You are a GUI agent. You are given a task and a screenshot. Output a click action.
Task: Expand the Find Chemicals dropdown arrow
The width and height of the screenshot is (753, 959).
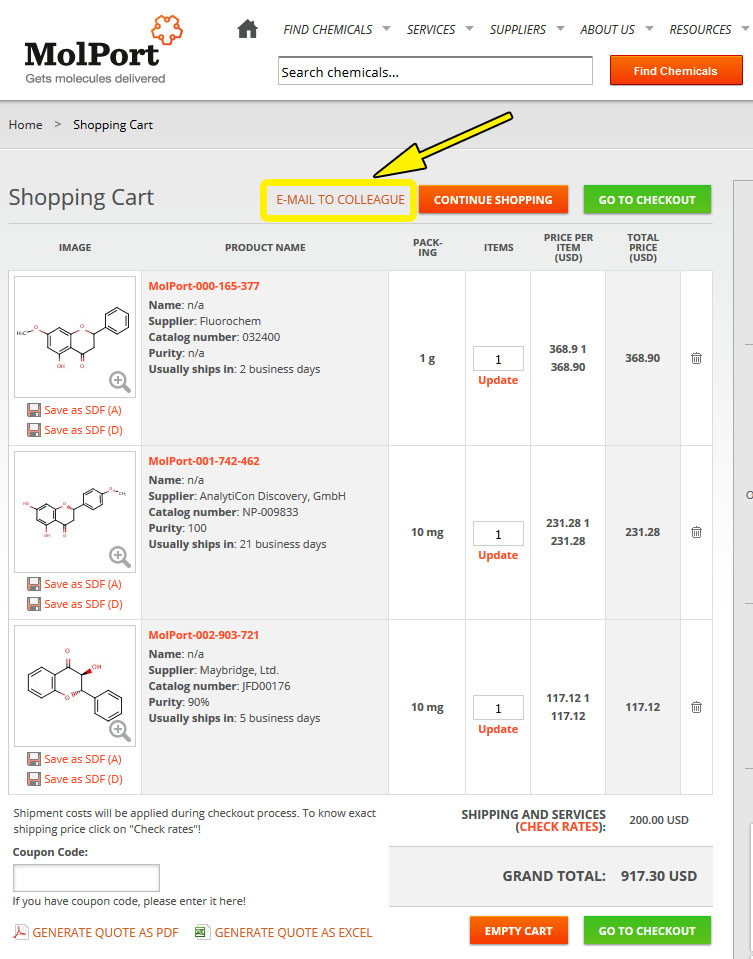[x=386, y=28]
